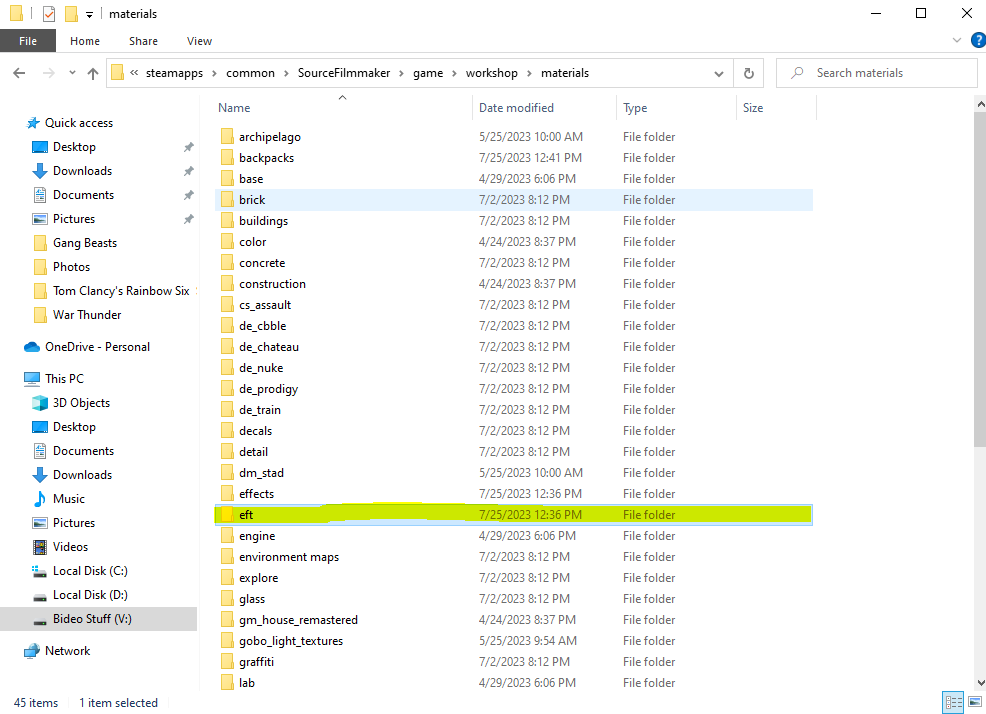Screen dimensions: 986x714
Task: Switch to Details view layout icon
Action: point(953,702)
